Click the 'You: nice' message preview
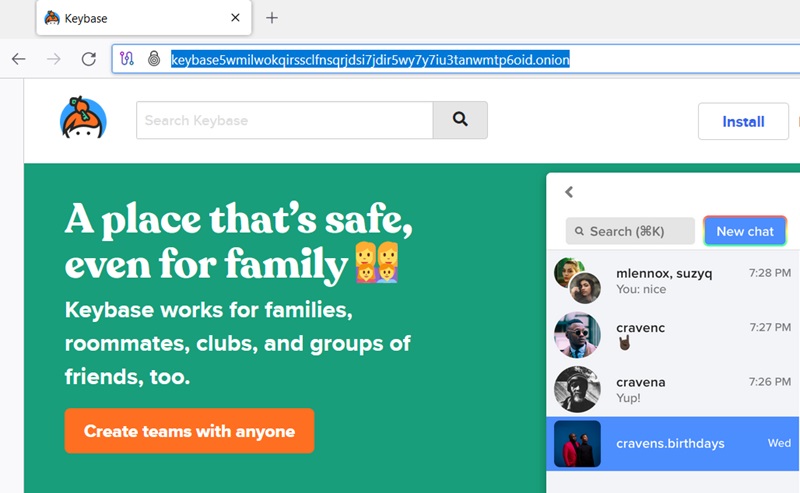The width and height of the screenshot is (800, 493). tap(641, 289)
